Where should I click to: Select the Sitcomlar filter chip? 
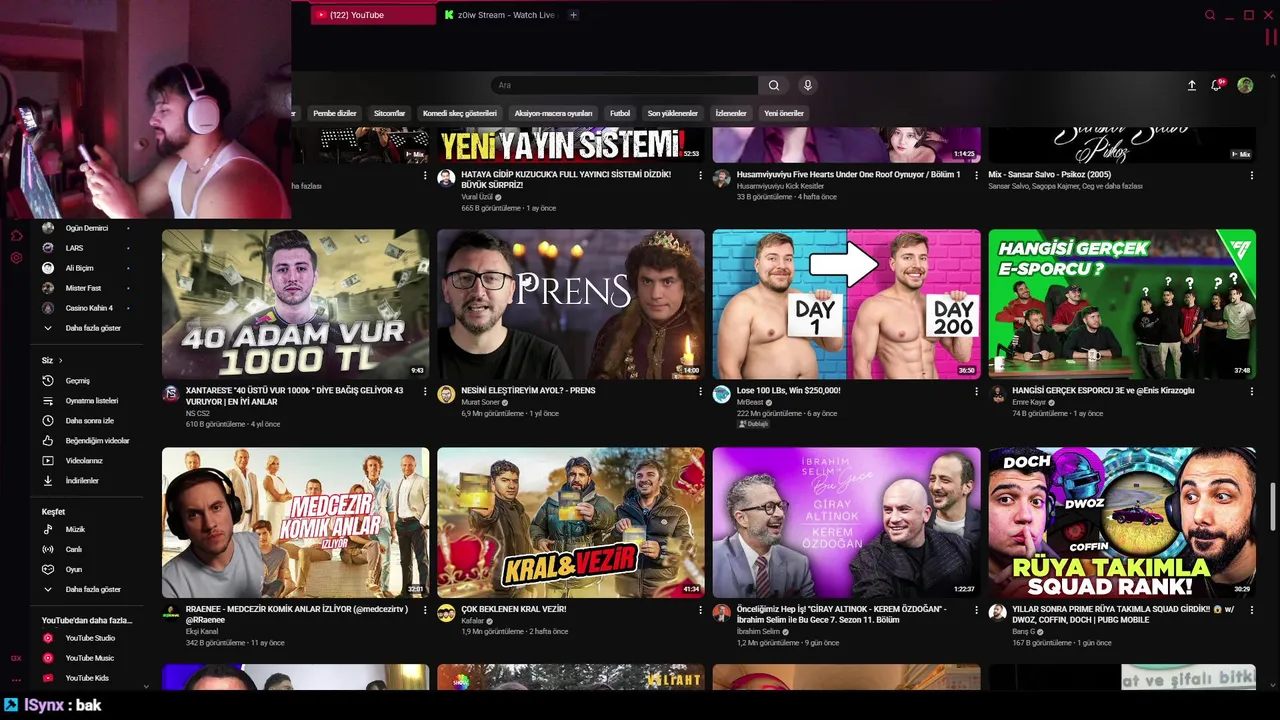(x=390, y=114)
